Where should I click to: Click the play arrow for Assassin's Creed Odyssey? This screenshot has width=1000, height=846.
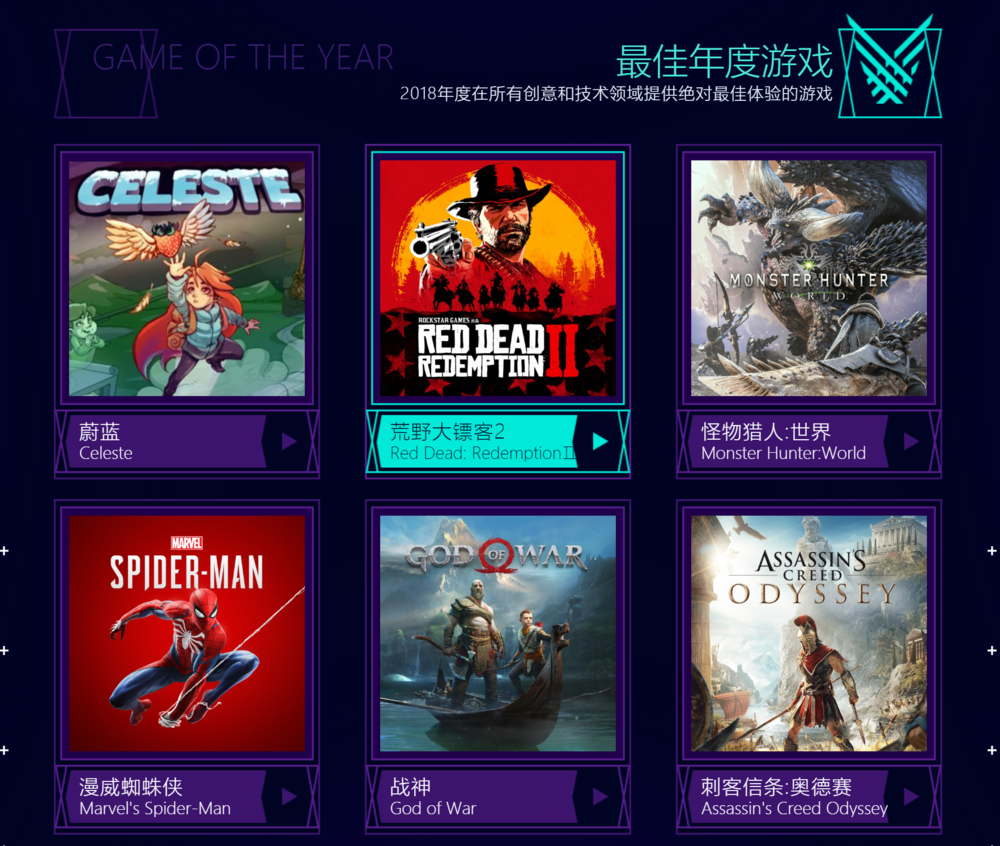click(x=911, y=796)
